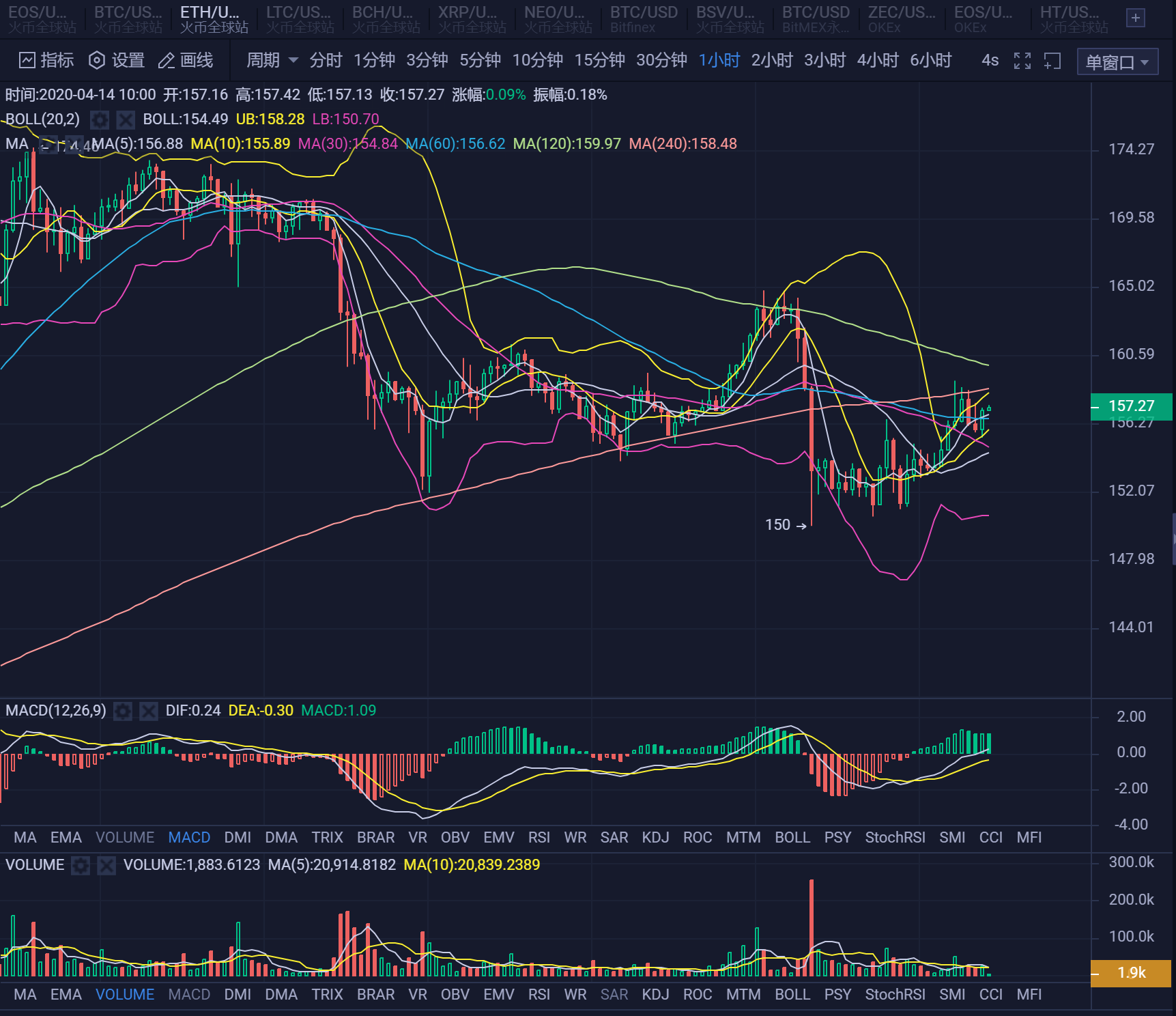1176x1016 pixels.
Task: Open BOLL indicator settings gear
Action: [x=100, y=119]
